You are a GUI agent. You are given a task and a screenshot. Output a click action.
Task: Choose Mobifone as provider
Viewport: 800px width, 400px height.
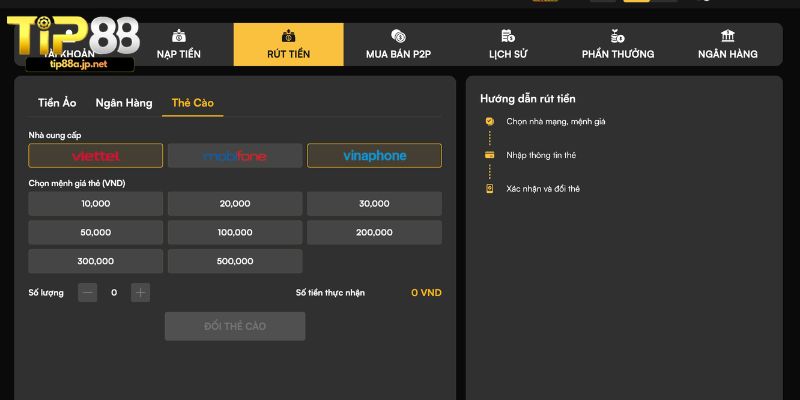coord(235,156)
